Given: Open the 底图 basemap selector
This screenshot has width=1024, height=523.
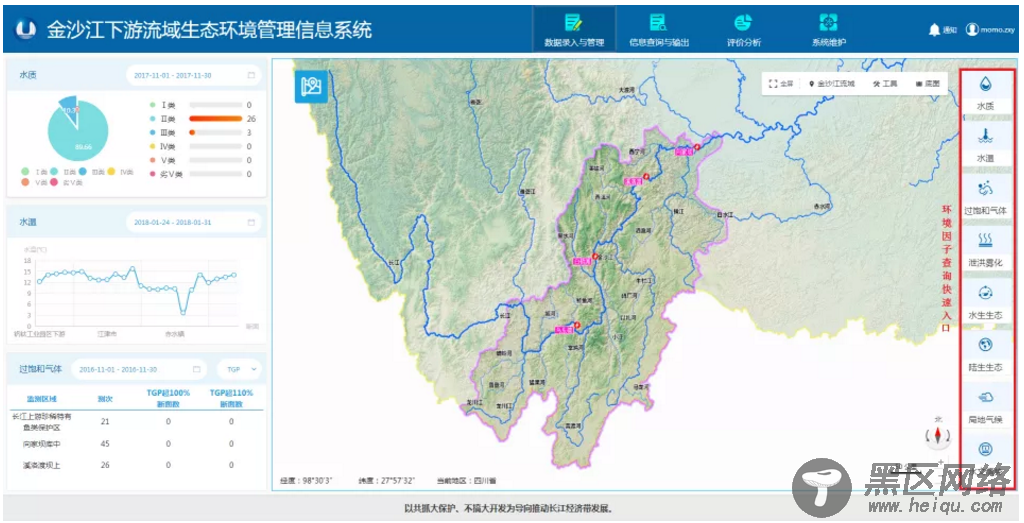Looking at the screenshot, I should click(x=927, y=84).
